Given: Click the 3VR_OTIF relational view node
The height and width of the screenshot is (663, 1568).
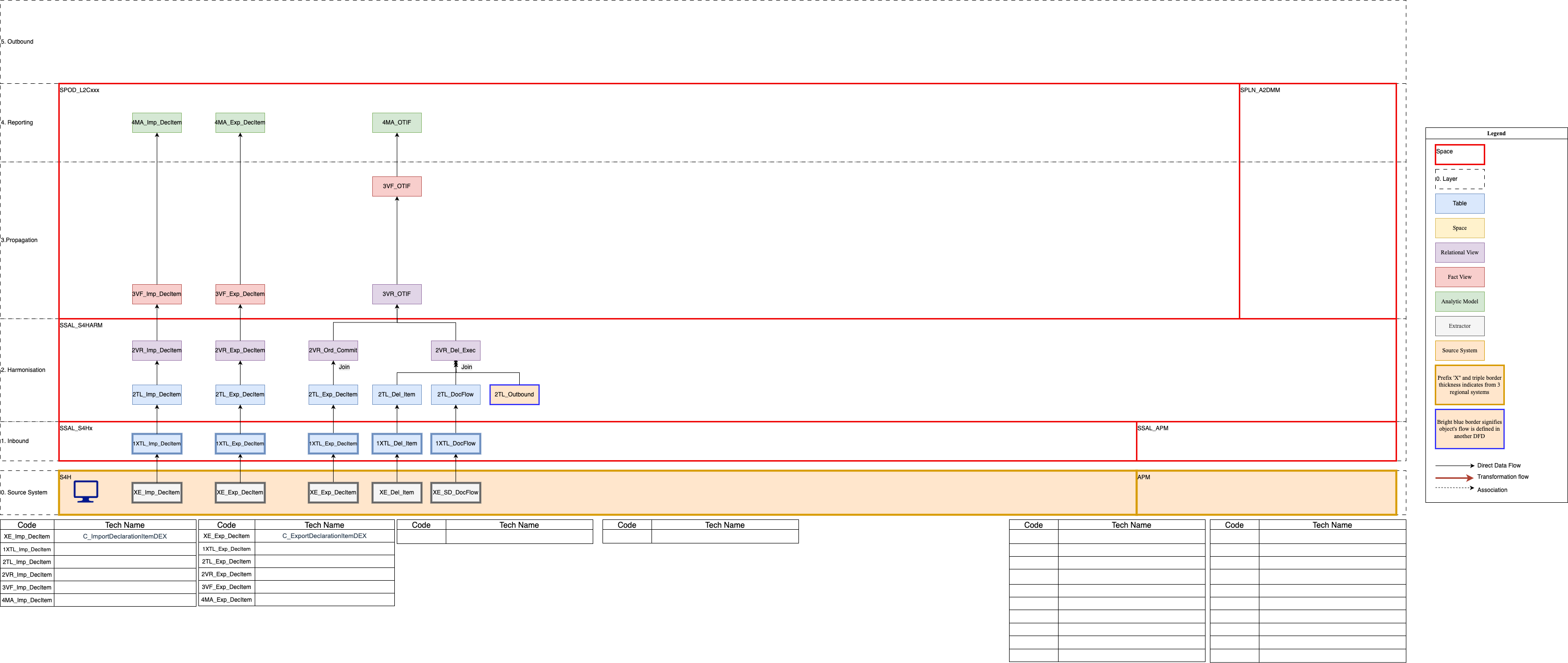Looking at the screenshot, I should [396, 294].
